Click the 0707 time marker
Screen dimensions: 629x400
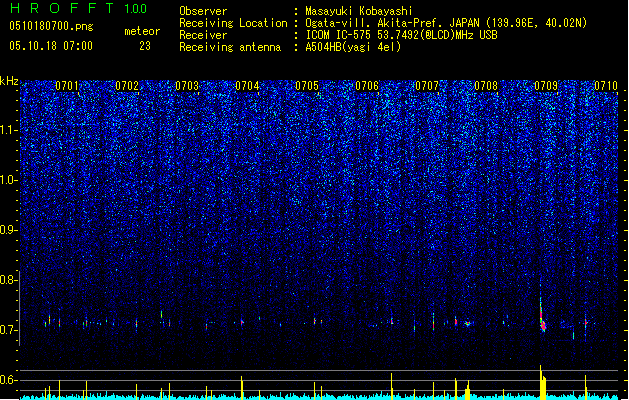427,86
